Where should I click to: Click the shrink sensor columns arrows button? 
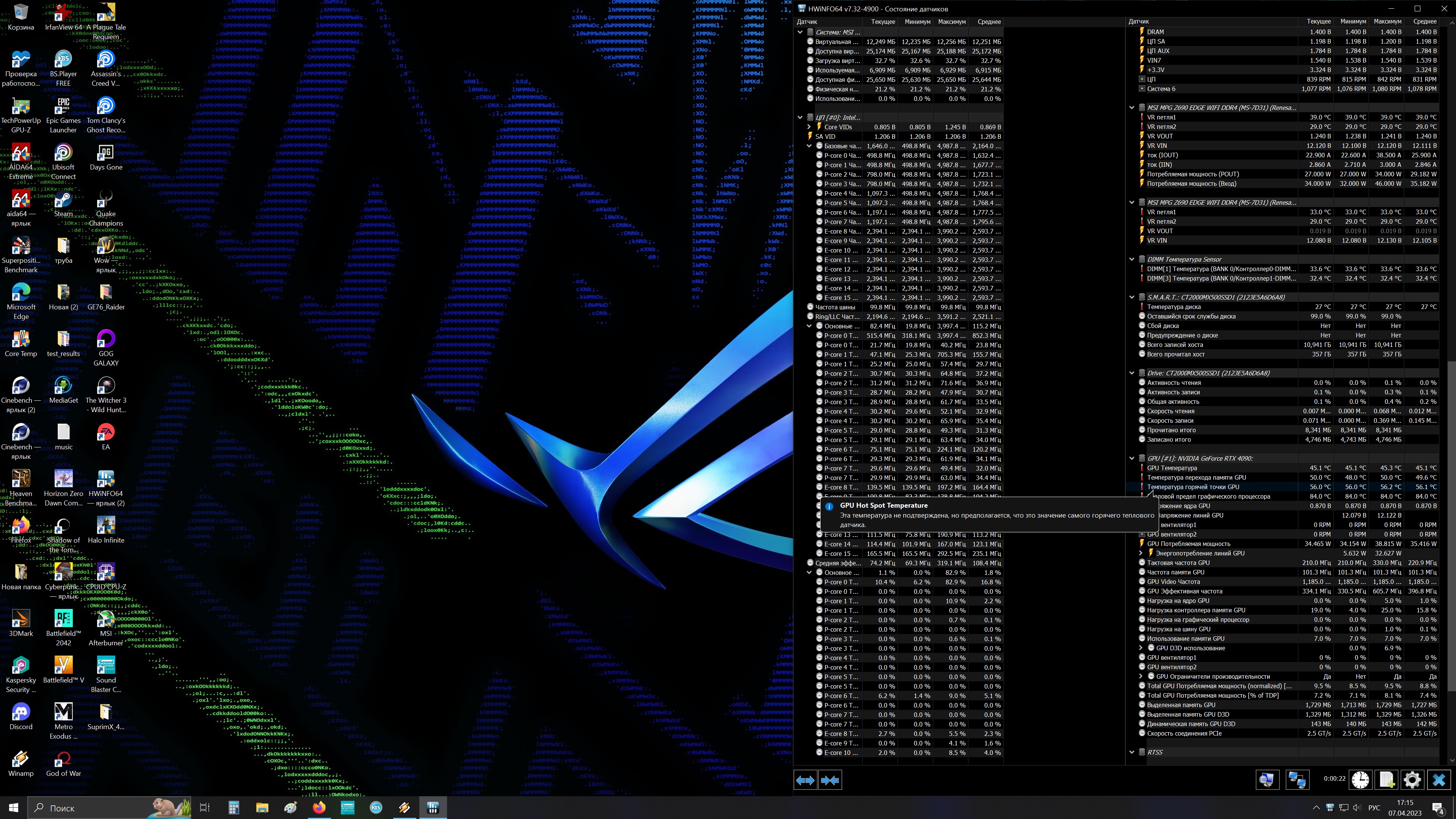[x=830, y=780]
